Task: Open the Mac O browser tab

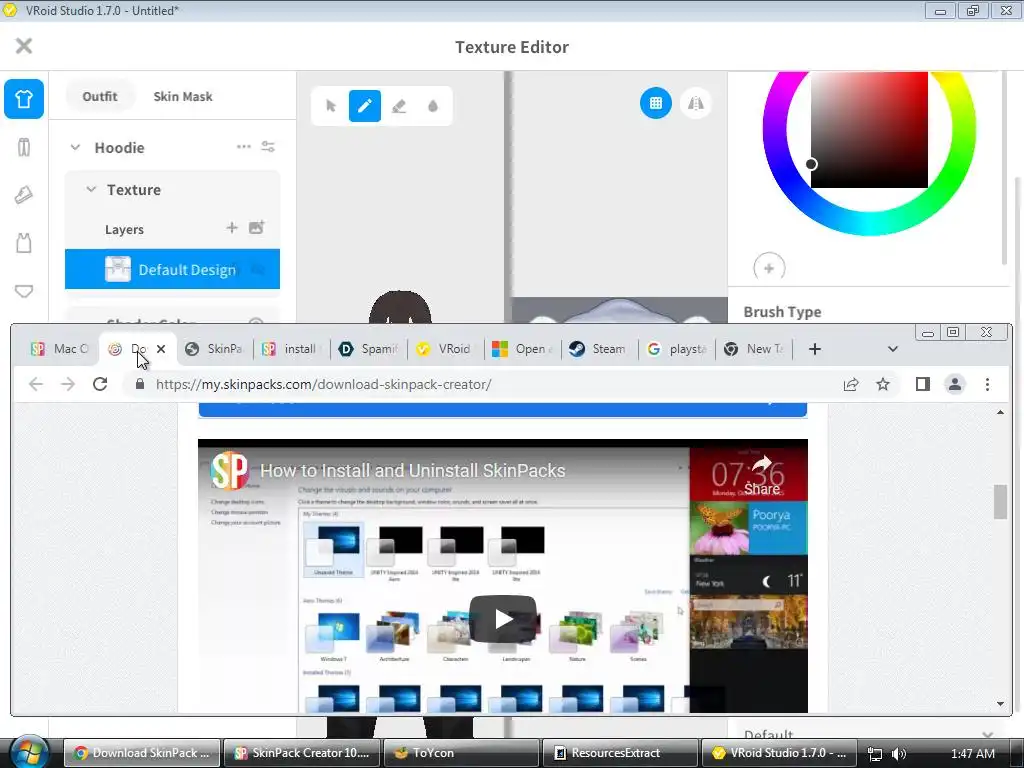Action: [59, 349]
